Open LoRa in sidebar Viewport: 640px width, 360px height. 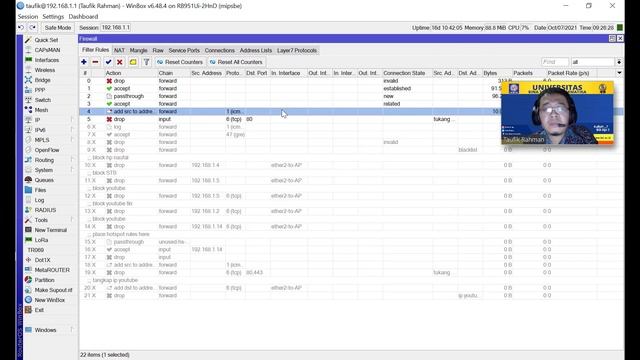click(x=41, y=240)
